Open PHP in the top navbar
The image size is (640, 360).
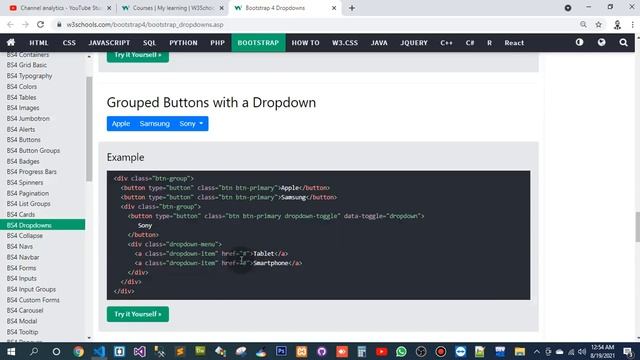click(218, 42)
